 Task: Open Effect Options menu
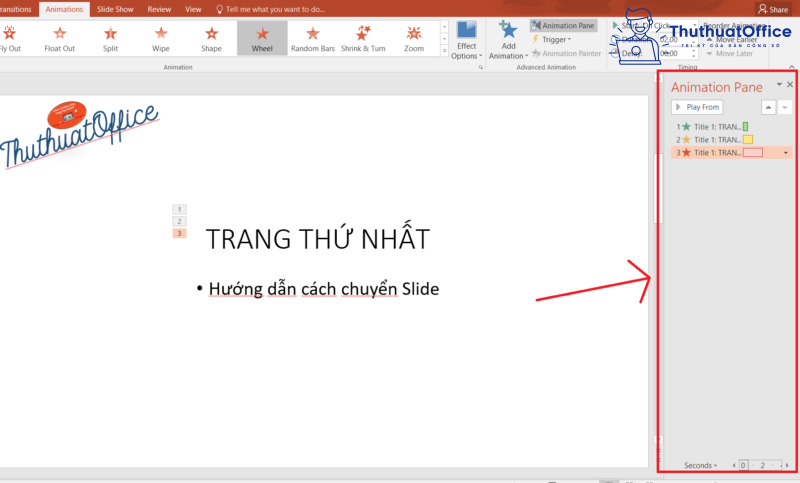[x=466, y=41]
